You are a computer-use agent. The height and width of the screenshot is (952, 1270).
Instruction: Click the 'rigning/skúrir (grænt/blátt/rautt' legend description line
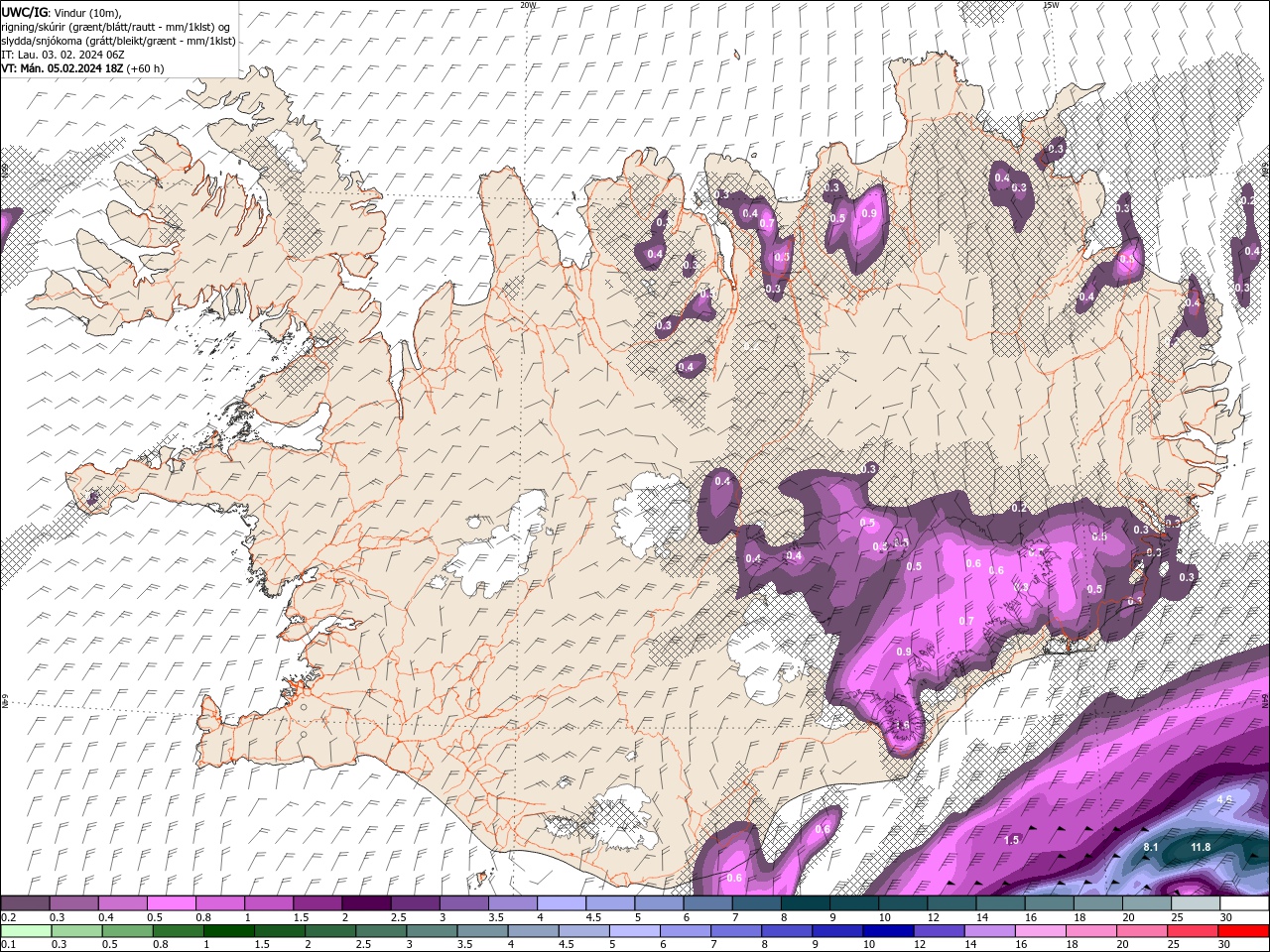pos(116,27)
